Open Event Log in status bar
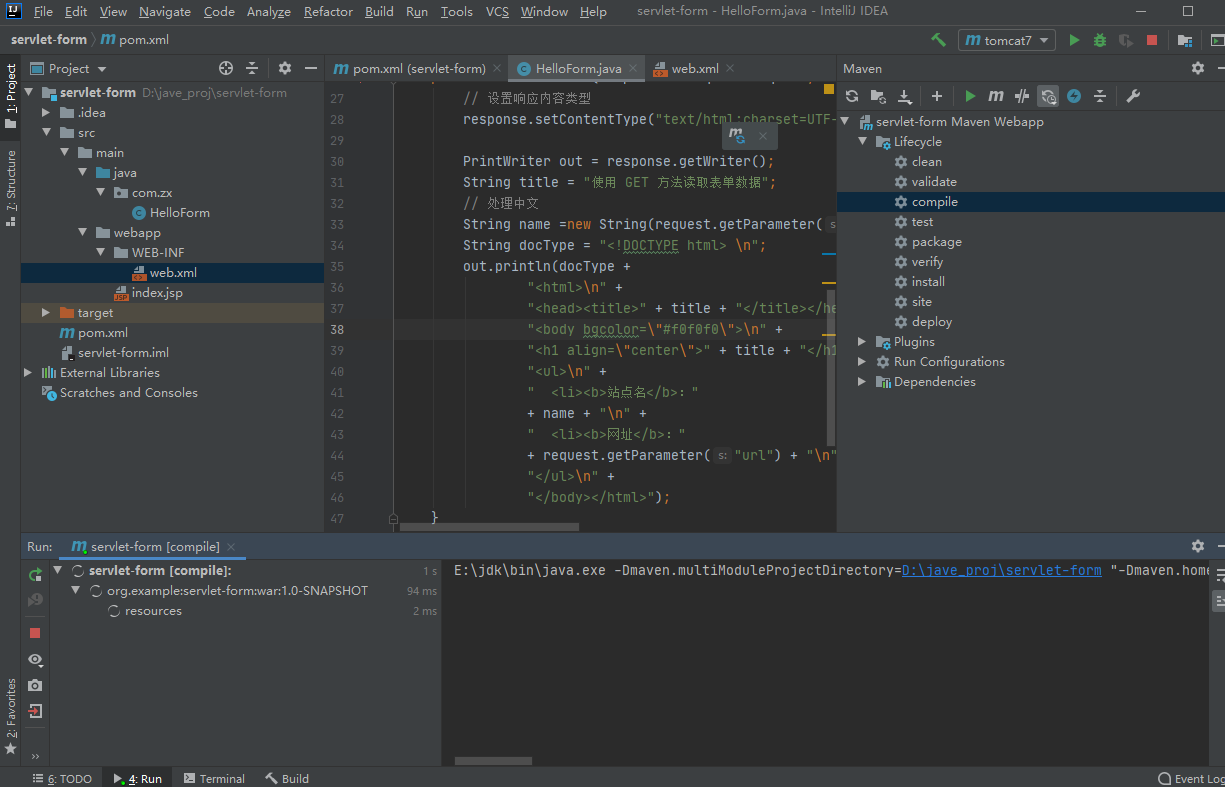 [1191, 778]
